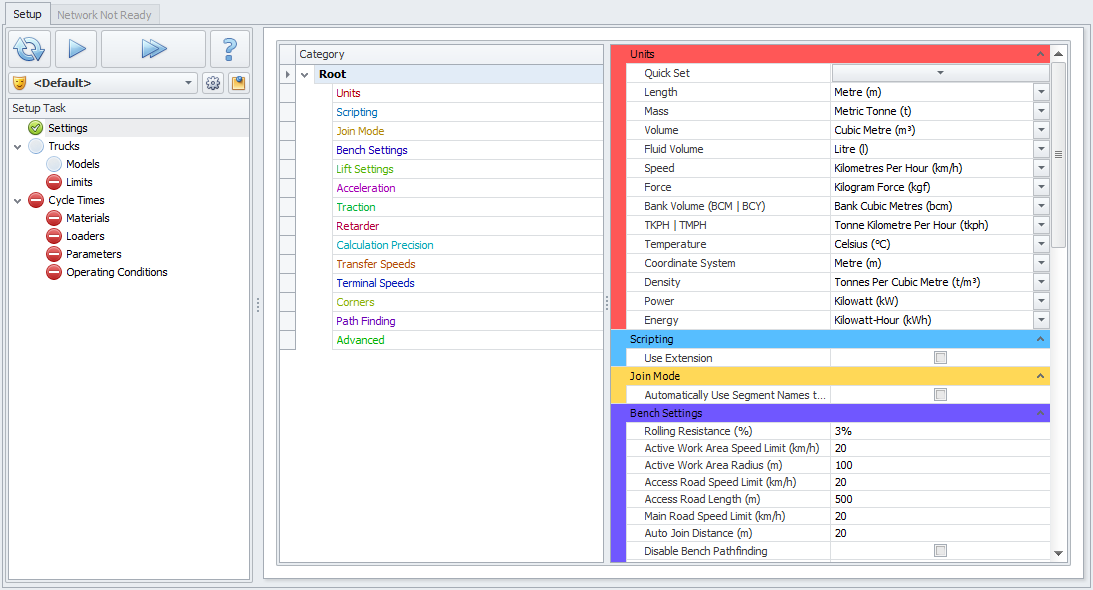Image resolution: width=1093 pixels, height=590 pixels.
Task: Select the Operating Conditions task
Action: [x=116, y=273]
